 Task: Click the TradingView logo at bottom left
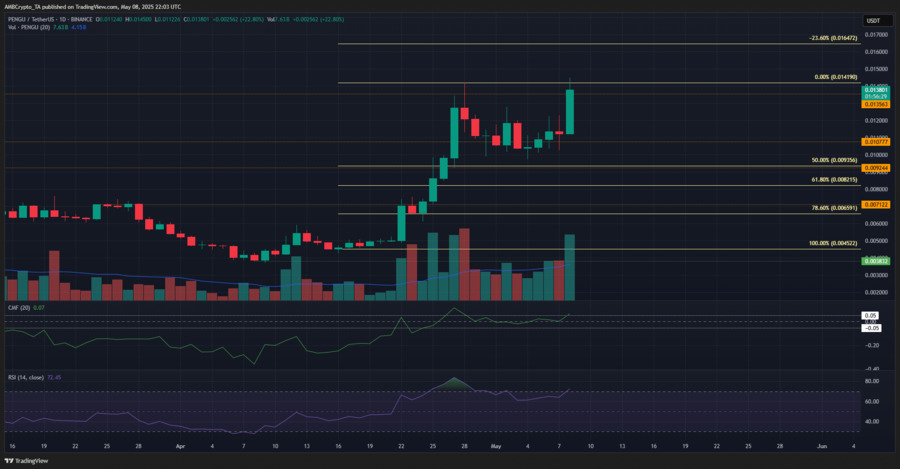(x=26, y=461)
